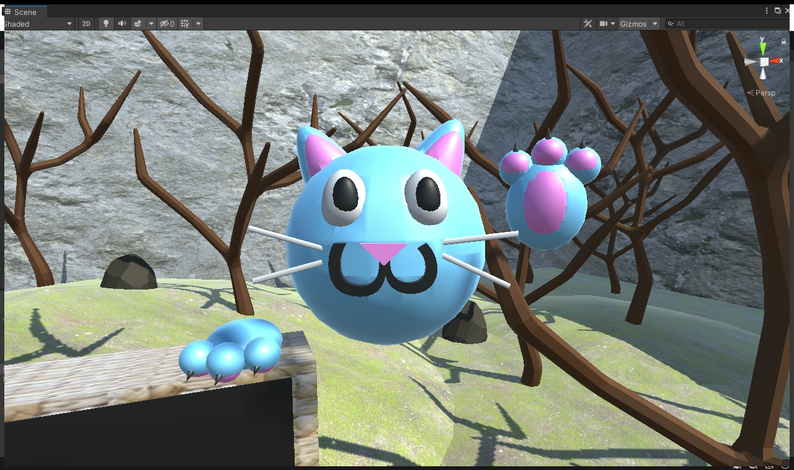This screenshot has height=470, width=794.
Task: Open scene camera settings dropdown arrow
Action: pos(613,24)
